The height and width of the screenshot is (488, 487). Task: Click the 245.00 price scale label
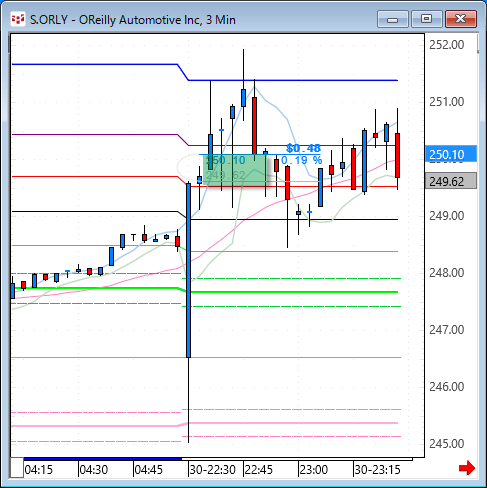pyautogui.click(x=446, y=444)
